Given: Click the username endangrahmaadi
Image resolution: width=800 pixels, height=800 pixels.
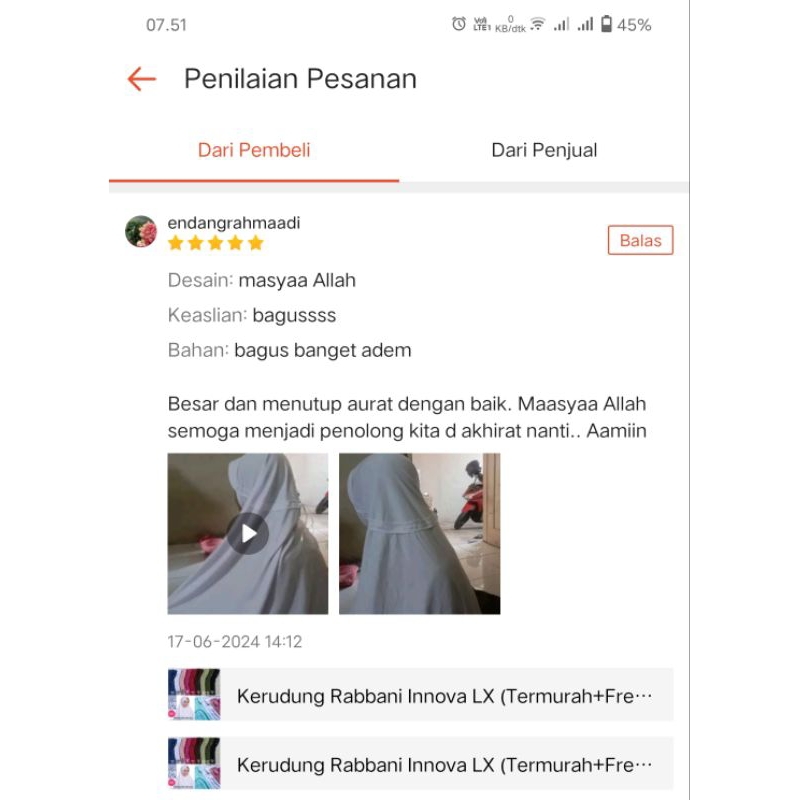Looking at the screenshot, I should tap(234, 223).
